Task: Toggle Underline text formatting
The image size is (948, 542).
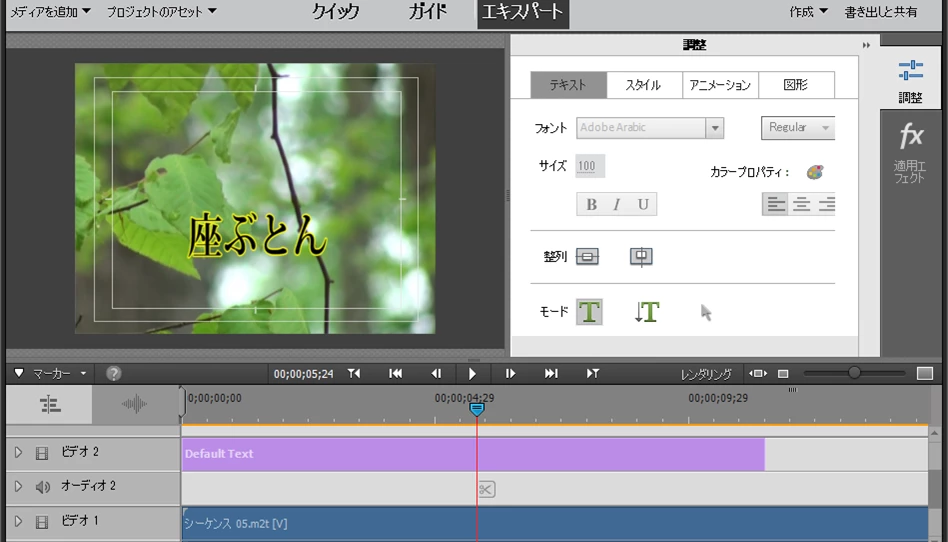Action: 643,204
